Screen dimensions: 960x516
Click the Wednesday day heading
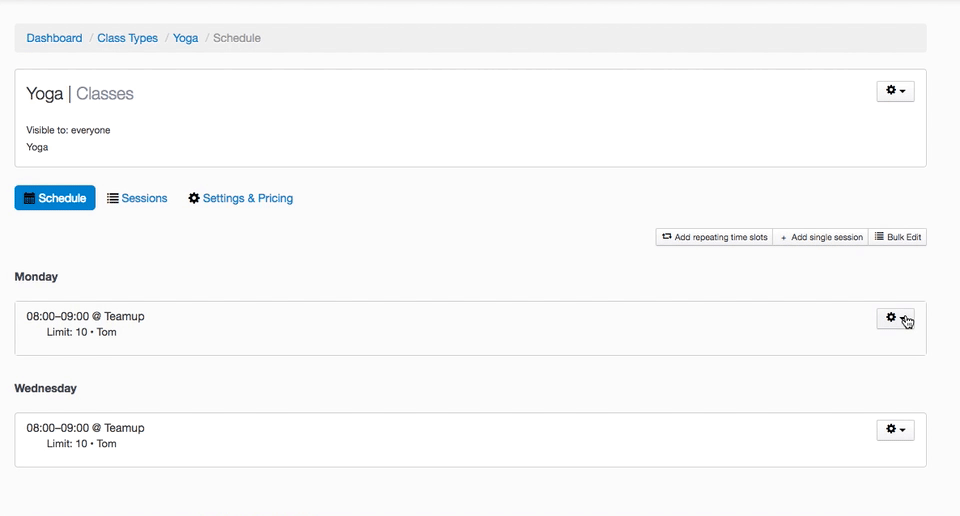pos(45,388)
